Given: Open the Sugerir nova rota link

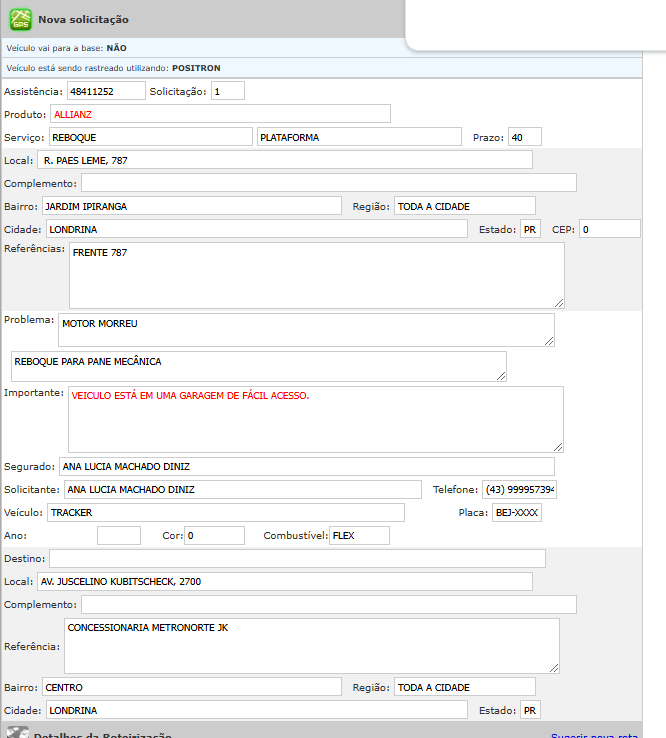Looking at the screenshot, I should 594,734.
